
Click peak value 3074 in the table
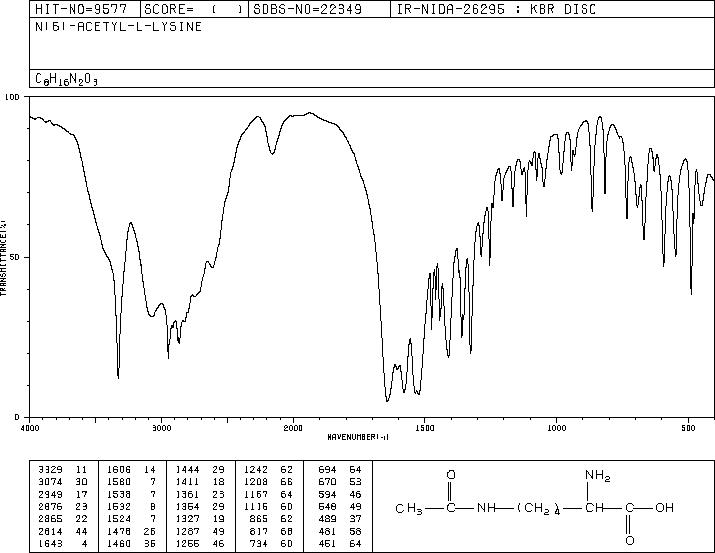(x=50, y=482)
